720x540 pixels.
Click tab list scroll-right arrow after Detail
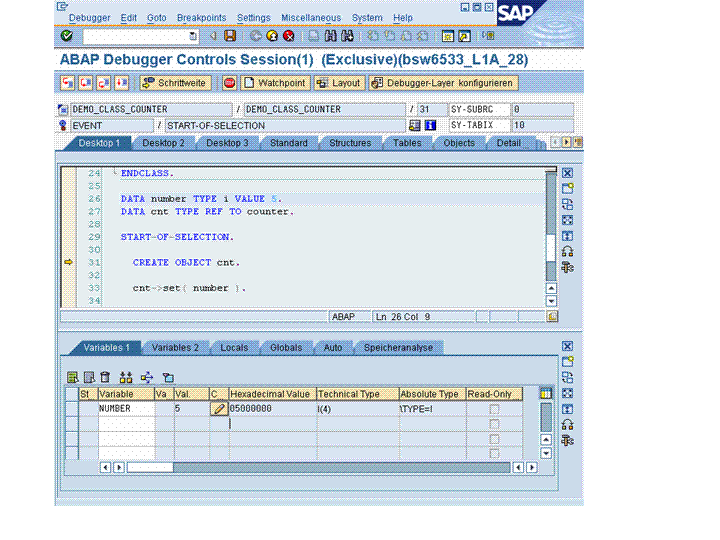(x=566, y=142)
